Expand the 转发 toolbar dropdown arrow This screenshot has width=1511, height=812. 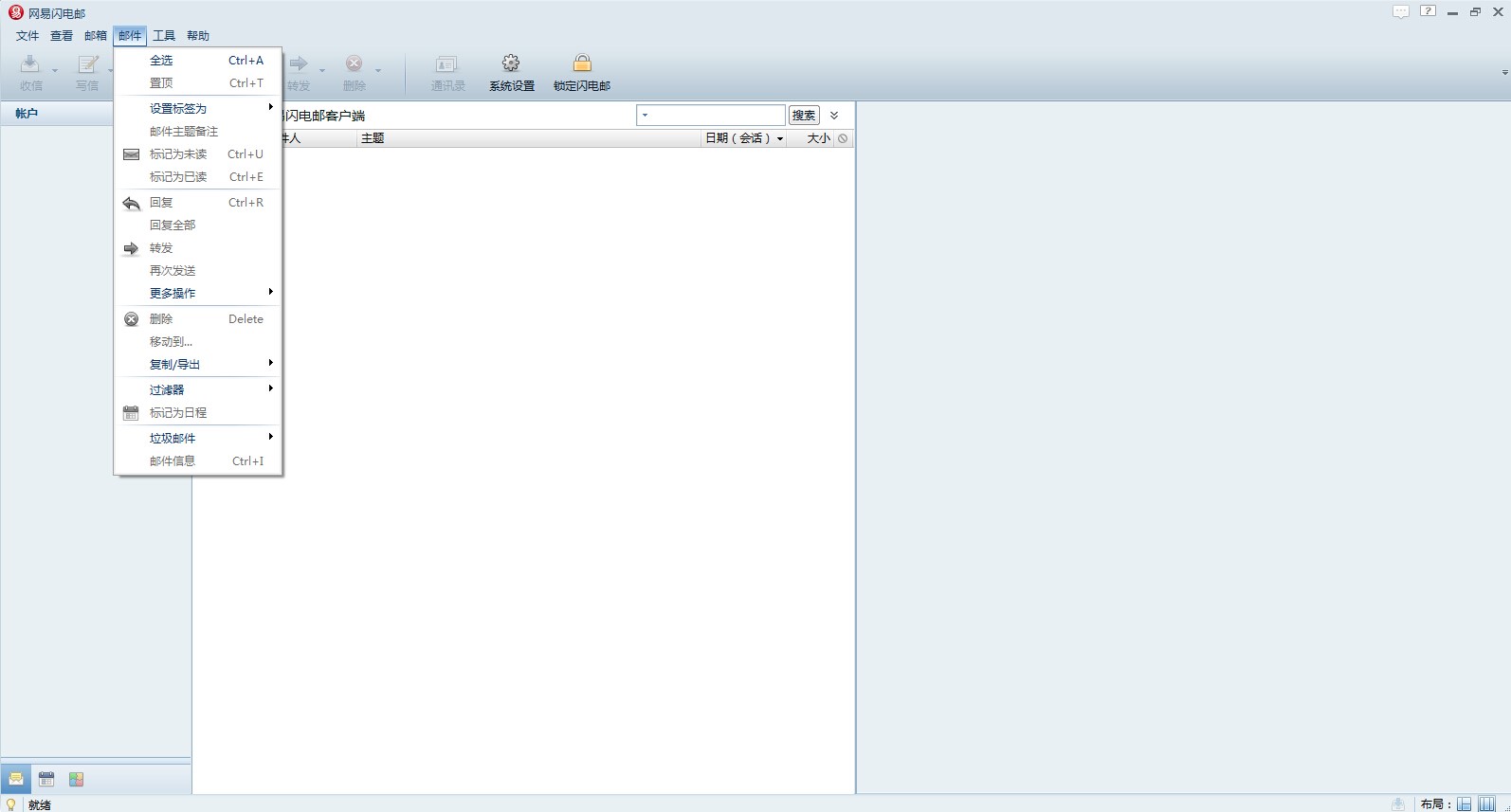(x=322, y=71)
